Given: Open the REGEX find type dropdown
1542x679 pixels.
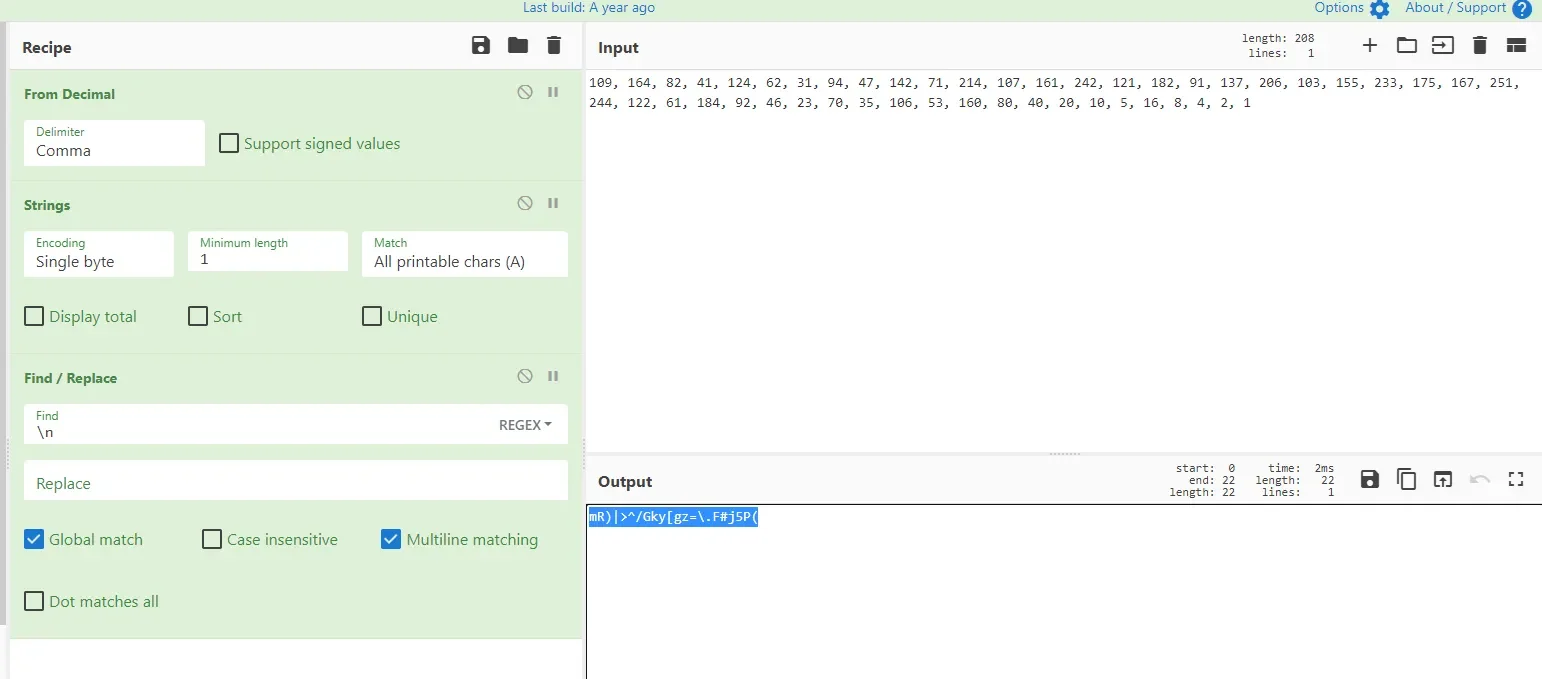Looking at the screenshot, I should 525,425.
